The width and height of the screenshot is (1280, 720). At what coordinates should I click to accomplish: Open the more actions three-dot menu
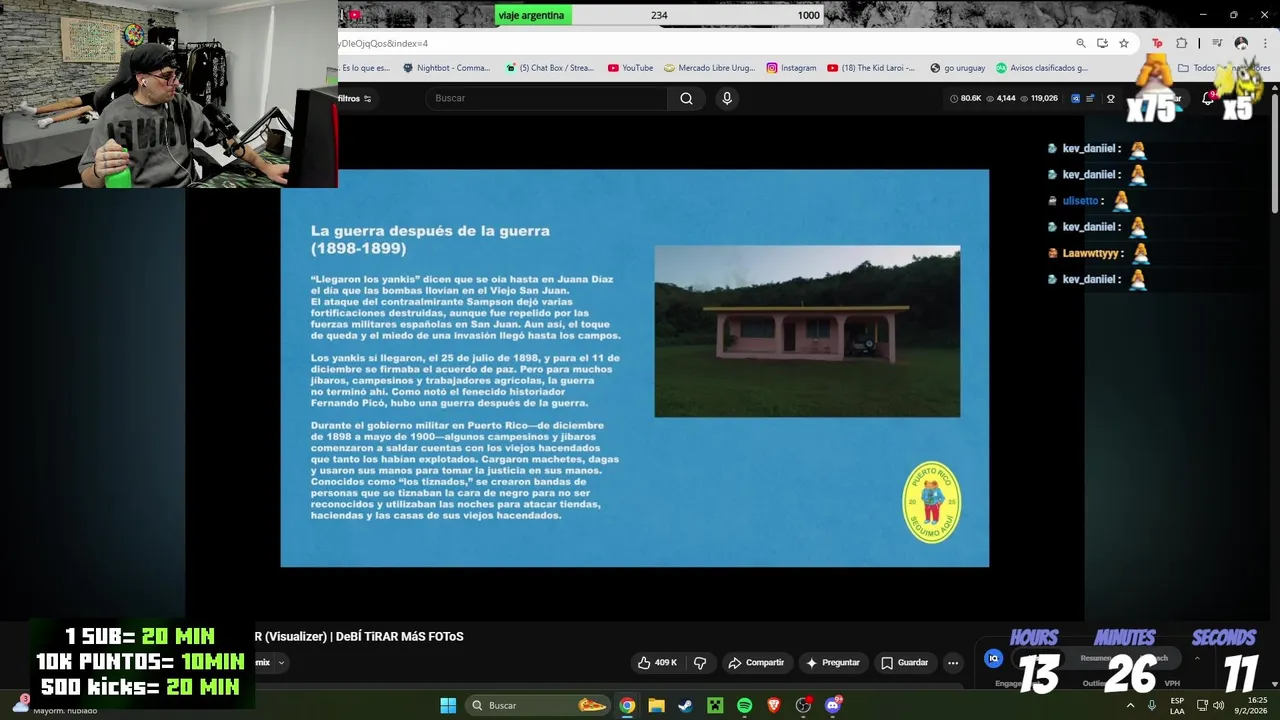[953, 662]
